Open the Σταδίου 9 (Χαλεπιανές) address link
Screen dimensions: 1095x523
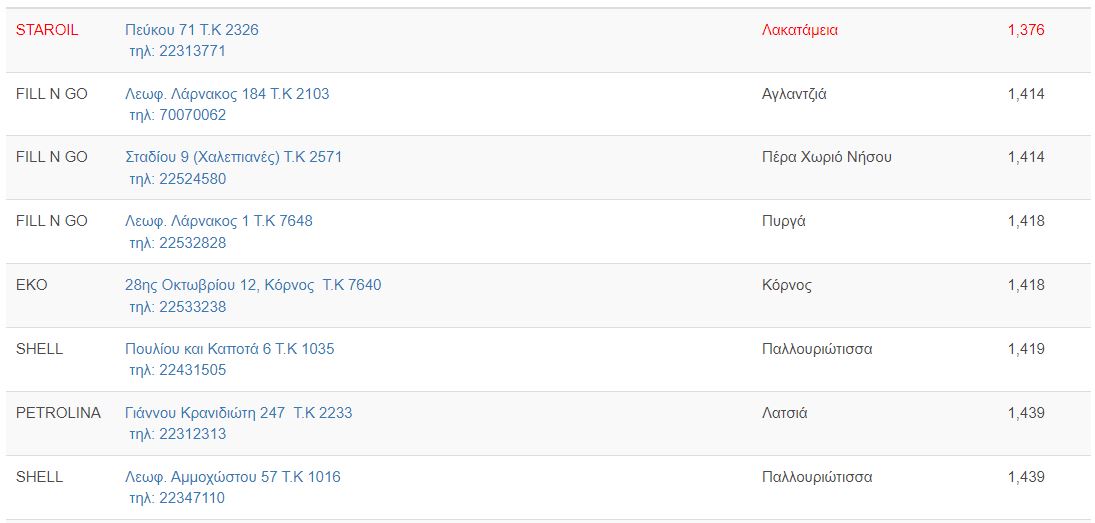point(233,157)
